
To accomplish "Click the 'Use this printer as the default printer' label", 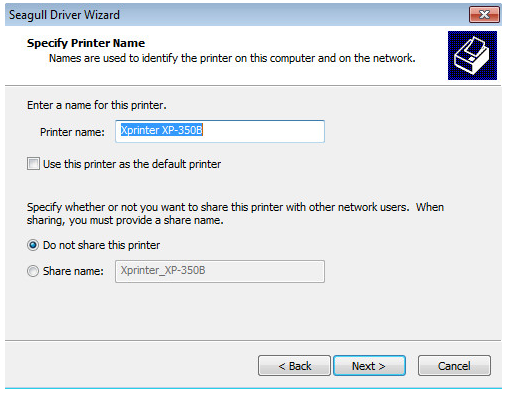I will pyautogui.click(x=132, y=164).
